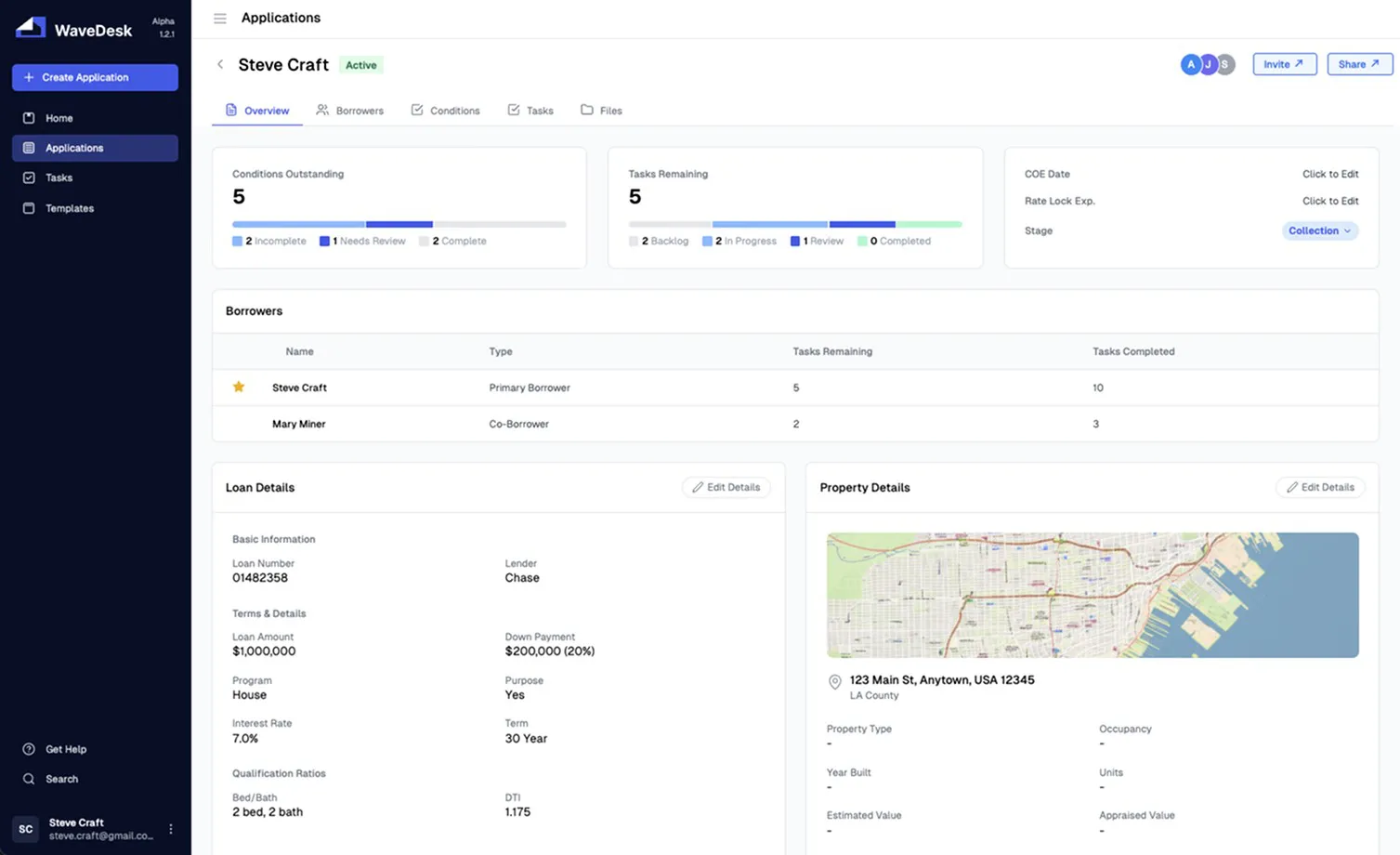The height and width of the screenshot is (855, 1400).
Task: Open the hamburger menu beside Applications
Action: (x=219, y=17)
